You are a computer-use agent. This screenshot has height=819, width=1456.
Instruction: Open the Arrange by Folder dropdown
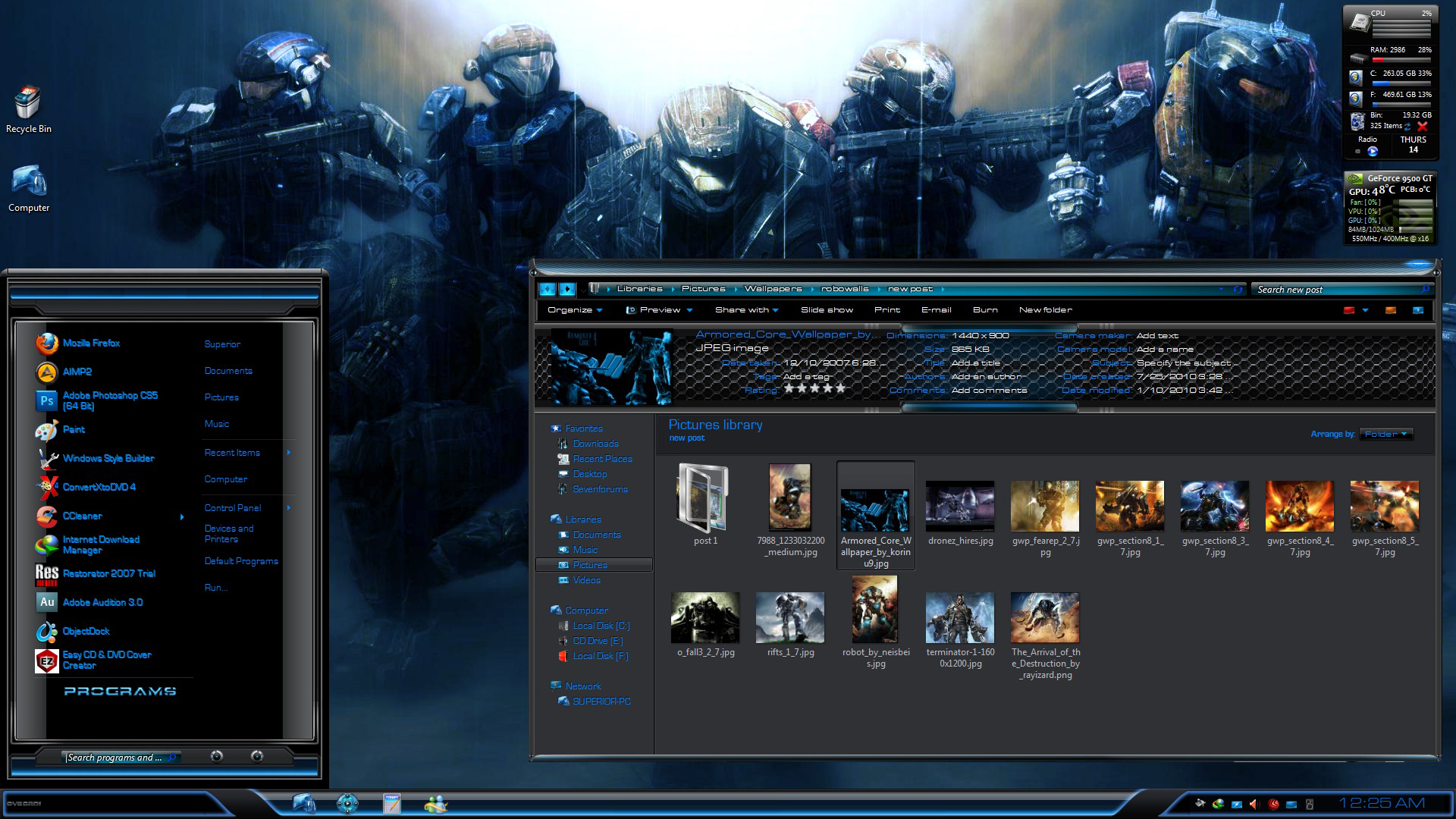tap(1386, 434)
